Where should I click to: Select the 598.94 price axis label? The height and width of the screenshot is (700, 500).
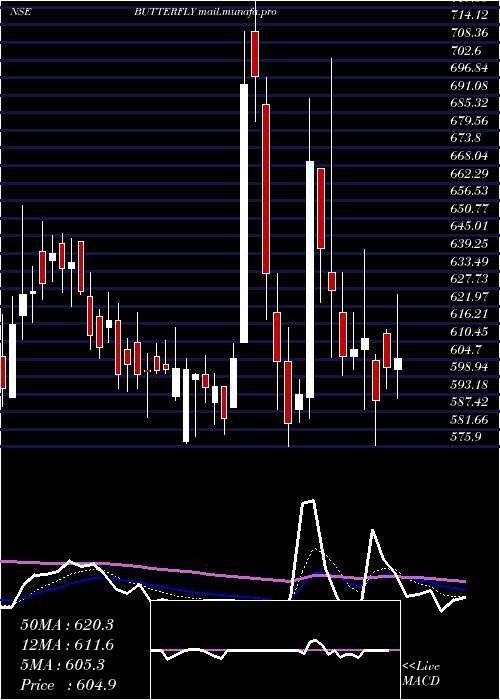coord(469,366)
